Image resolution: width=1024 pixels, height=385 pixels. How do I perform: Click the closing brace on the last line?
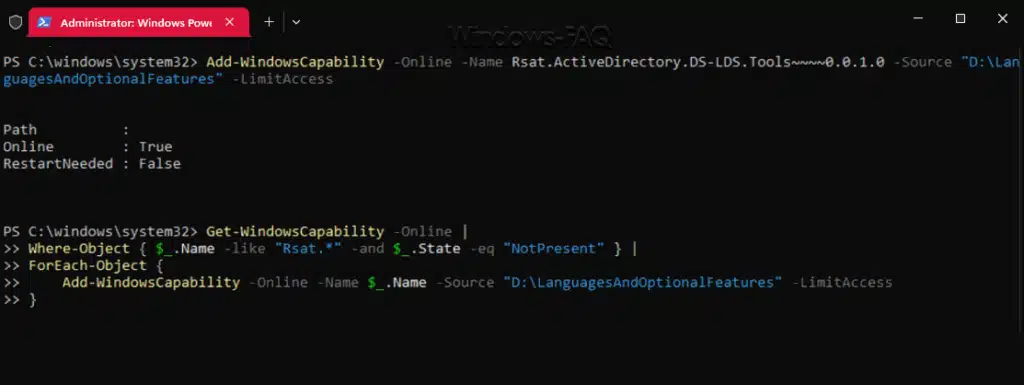click(x=33, y=300)
